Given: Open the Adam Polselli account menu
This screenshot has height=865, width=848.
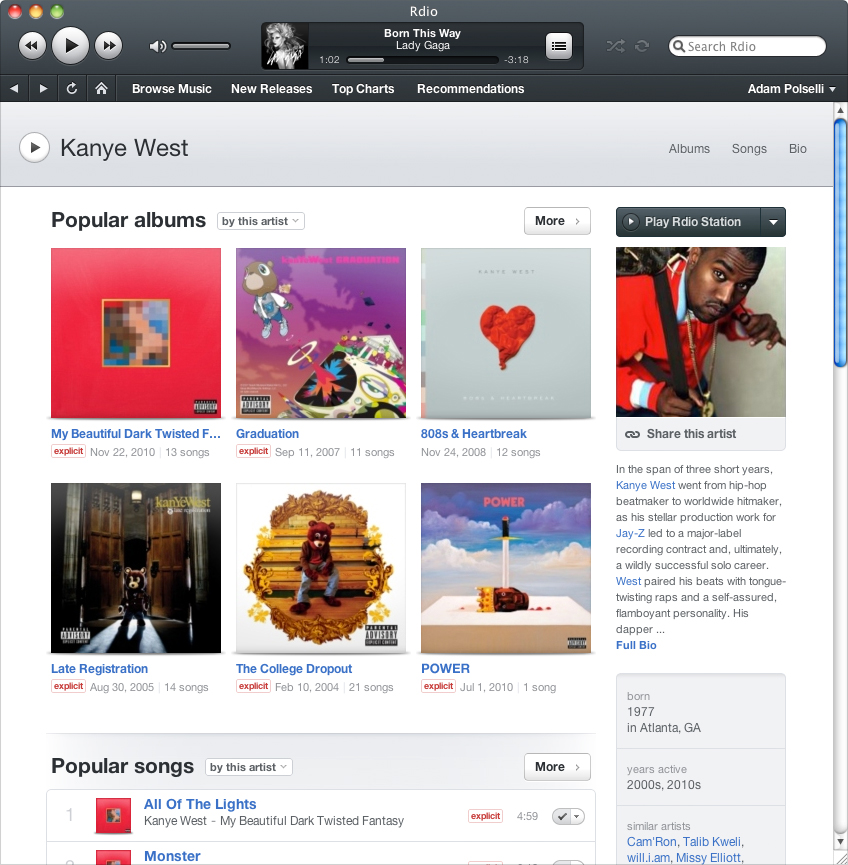Looking at the screenshot, I should click(791, 89).
